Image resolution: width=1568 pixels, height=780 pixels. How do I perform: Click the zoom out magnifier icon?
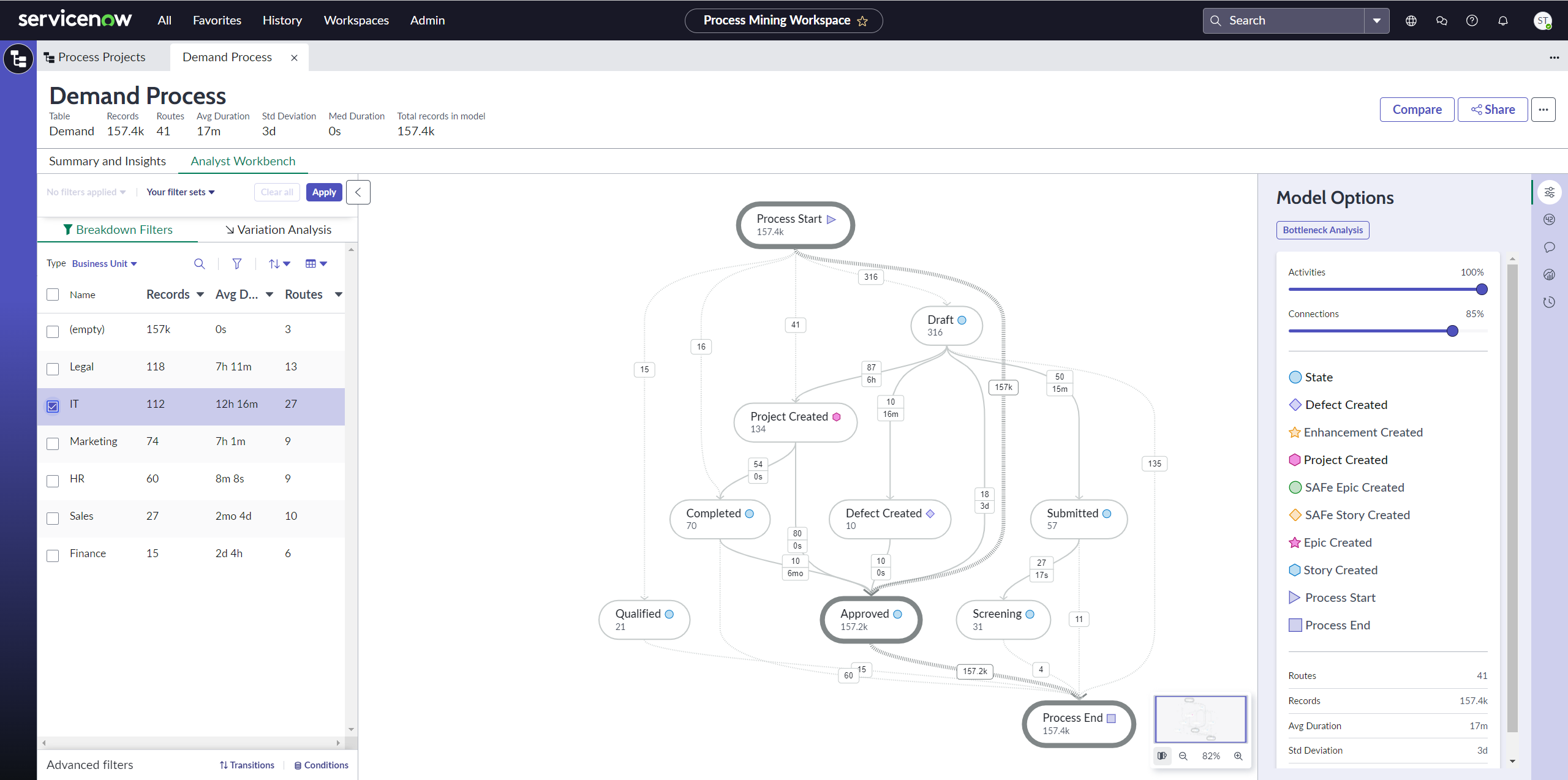[x=1183, y=756]
